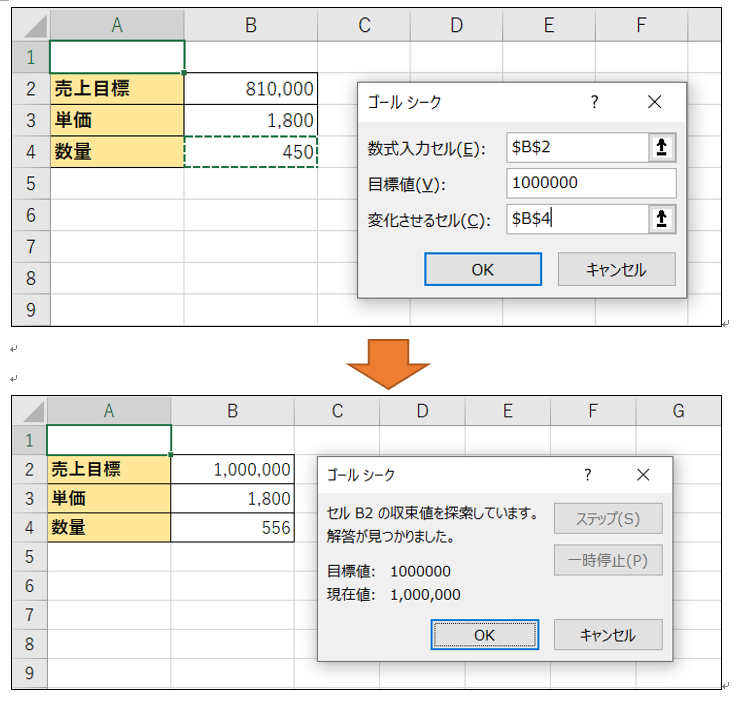This screenshot has height=703, width=738.
Task: Close the bottom Goal Seek status dialog
Action: pos(643,475)
